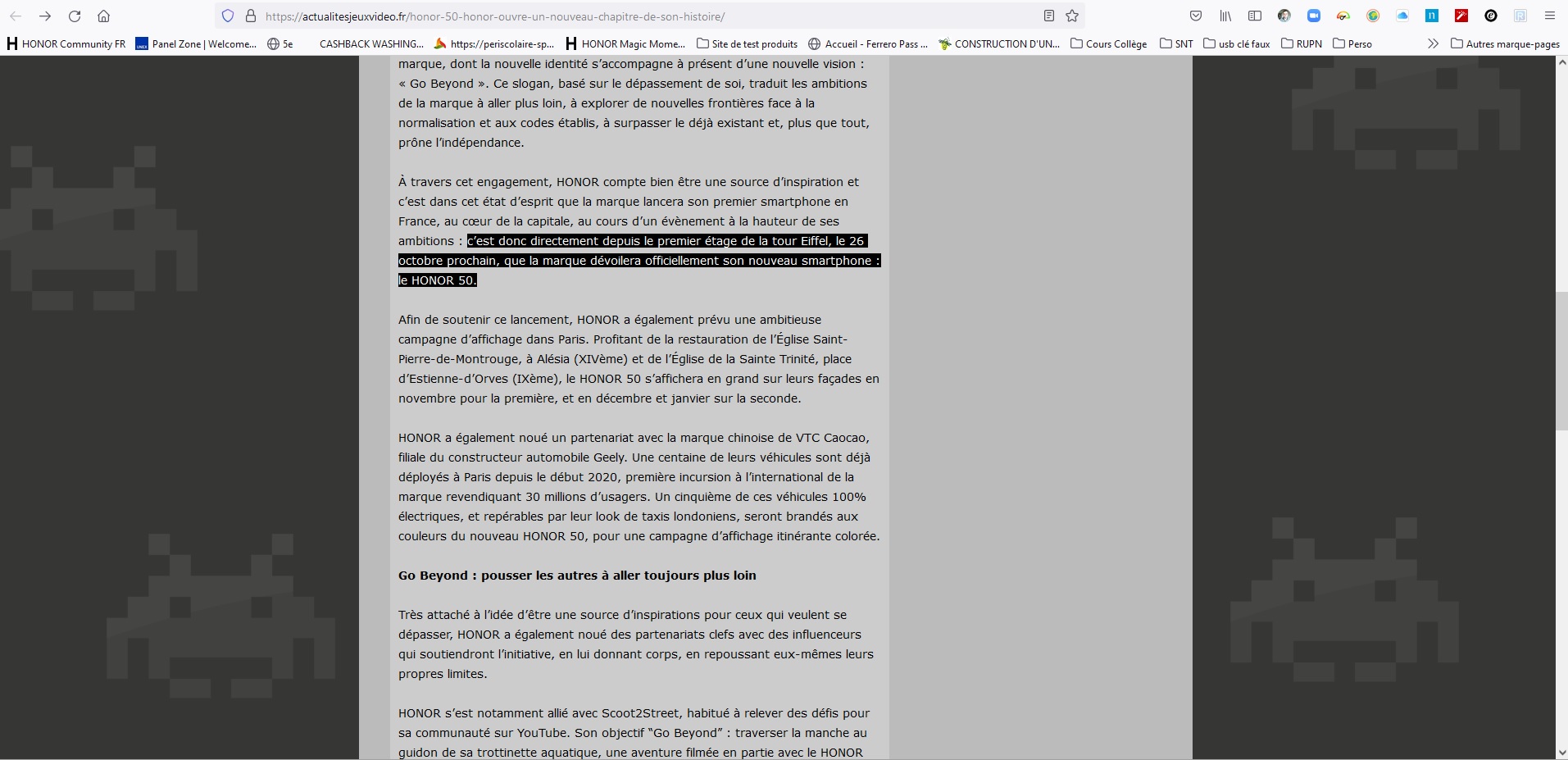Open the iCloud extension
This screenshot has width=1568, height=760.
(1403, 16)
